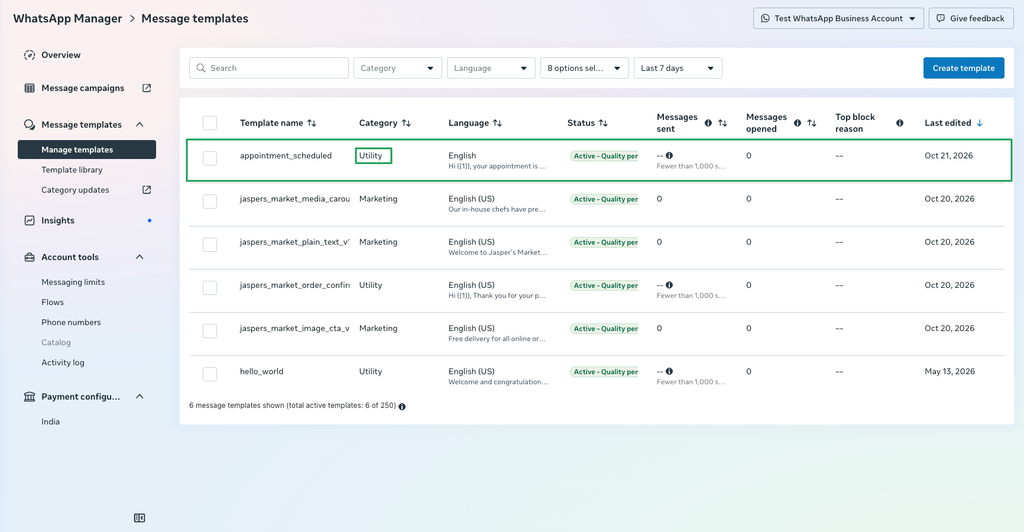Open Phone numbers page
This screenshot has width=1024, height=532.
click(x=71, y=322)
